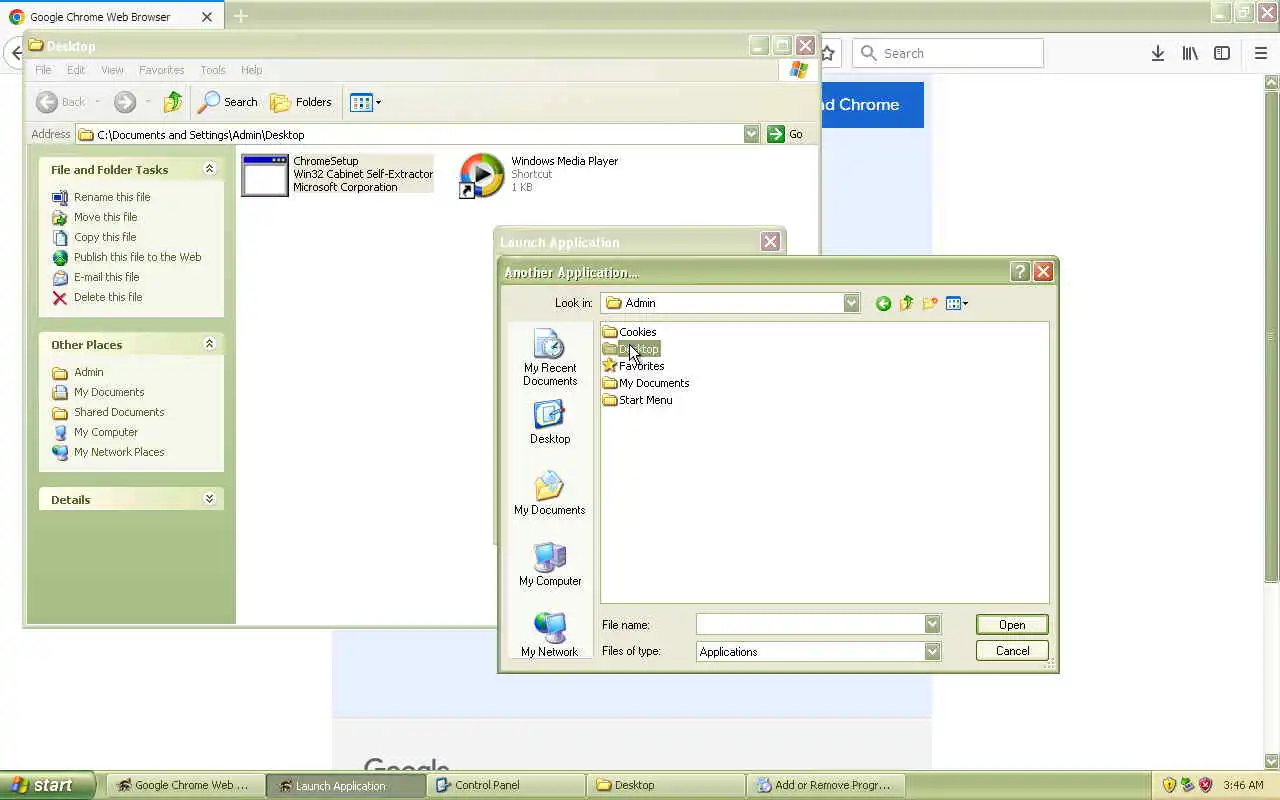Toggle the Folders pane in explorer toolbar
Viewport: 1280px width, 800px height.
[301, 102]
